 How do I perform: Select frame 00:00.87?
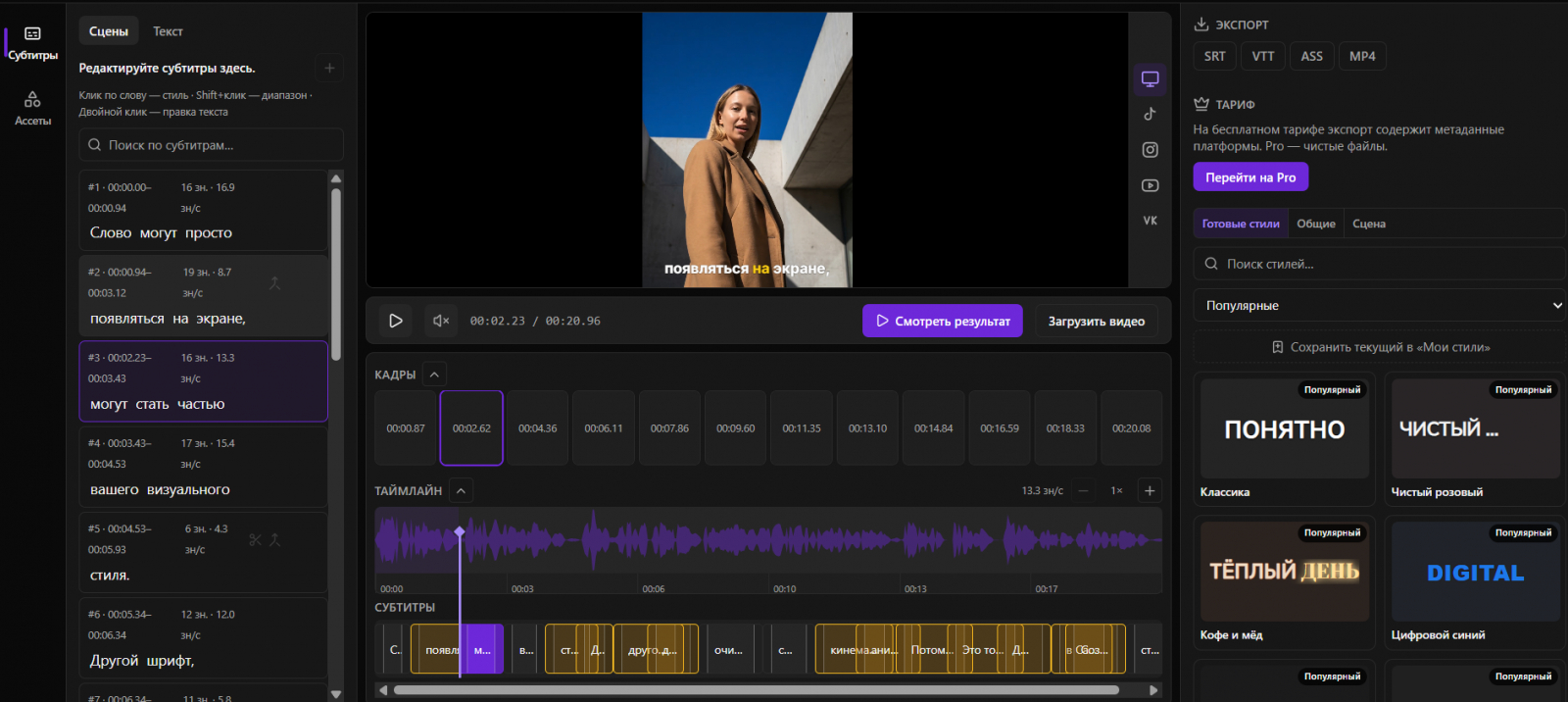406,428
